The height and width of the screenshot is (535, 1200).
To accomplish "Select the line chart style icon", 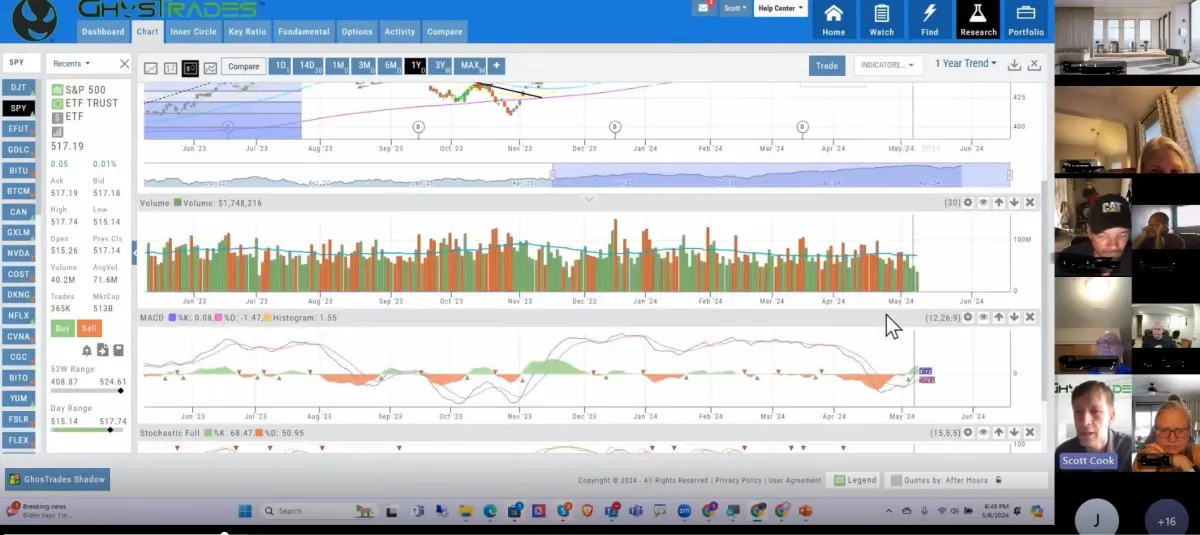I will tap(151, 68).
